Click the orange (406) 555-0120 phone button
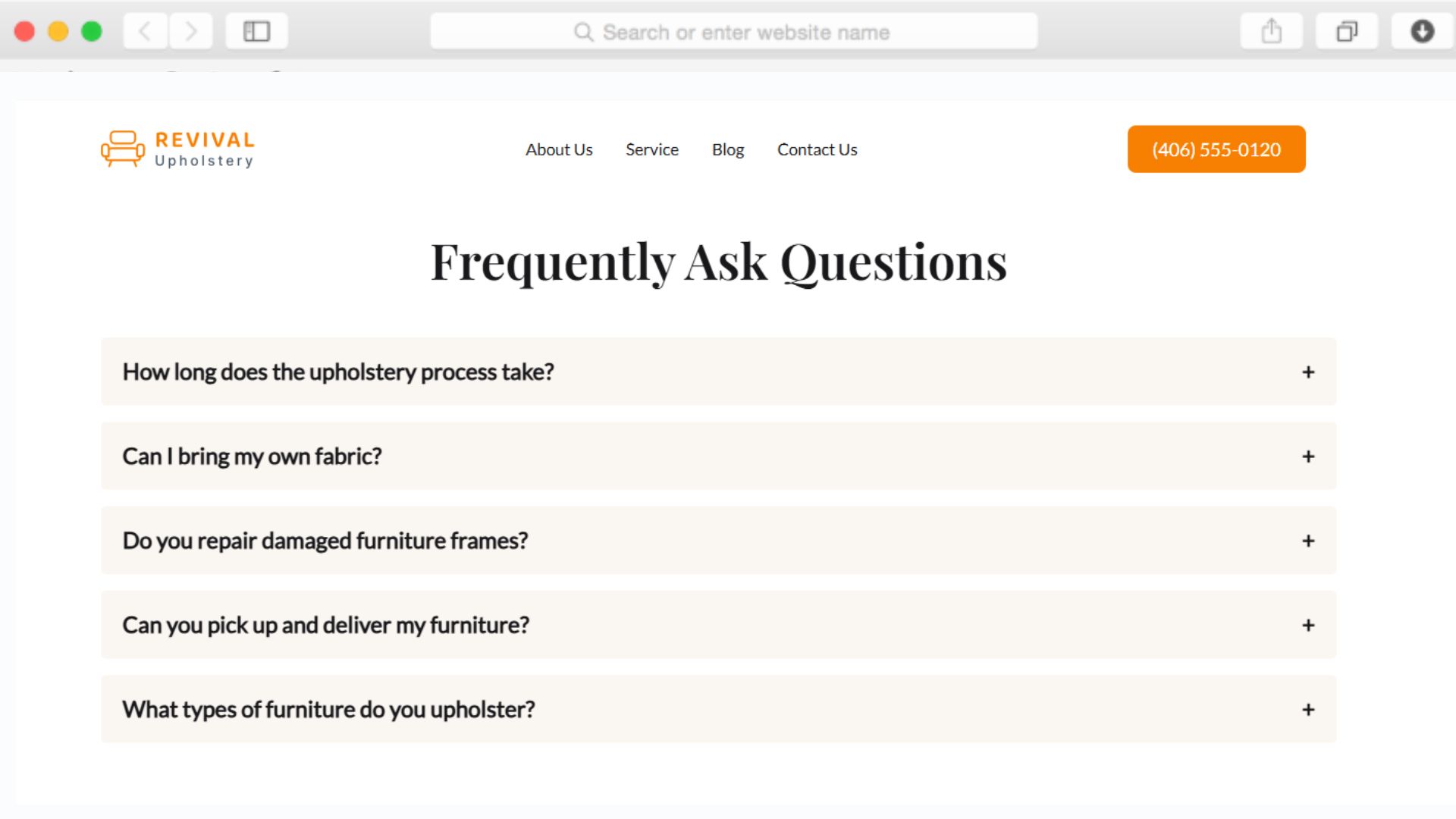Screen dimensions: 1456x819 click(1216, 149)
